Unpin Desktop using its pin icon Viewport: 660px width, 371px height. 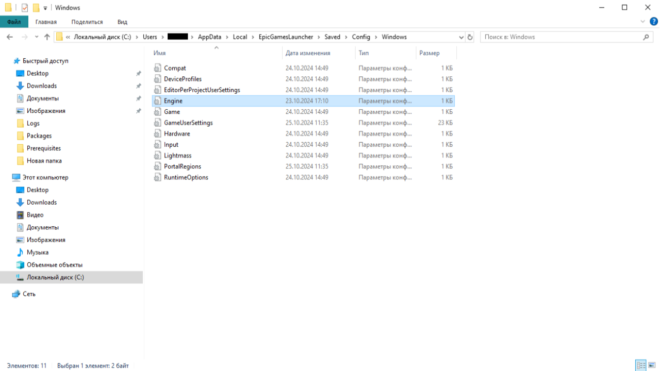pos(138,73)
